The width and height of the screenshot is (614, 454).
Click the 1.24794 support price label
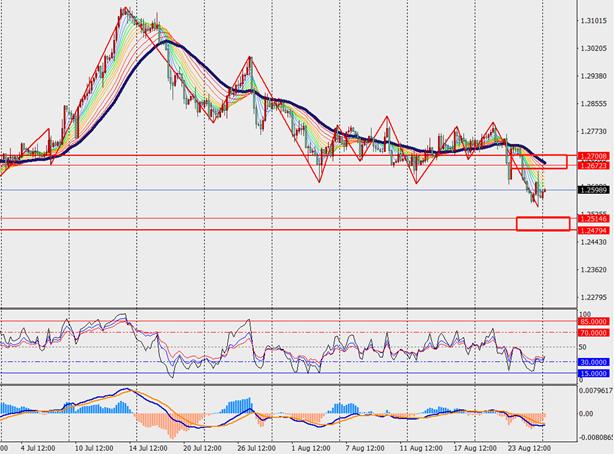594,230
